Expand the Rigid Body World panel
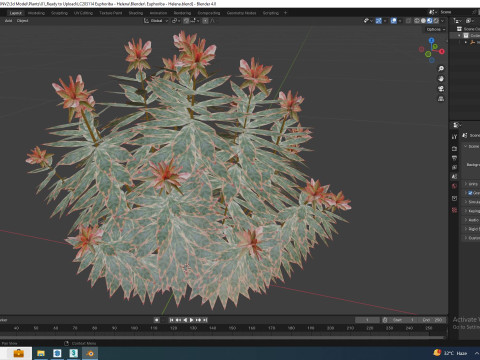Screen dimensions: 480x360 (x=466, y=229)
